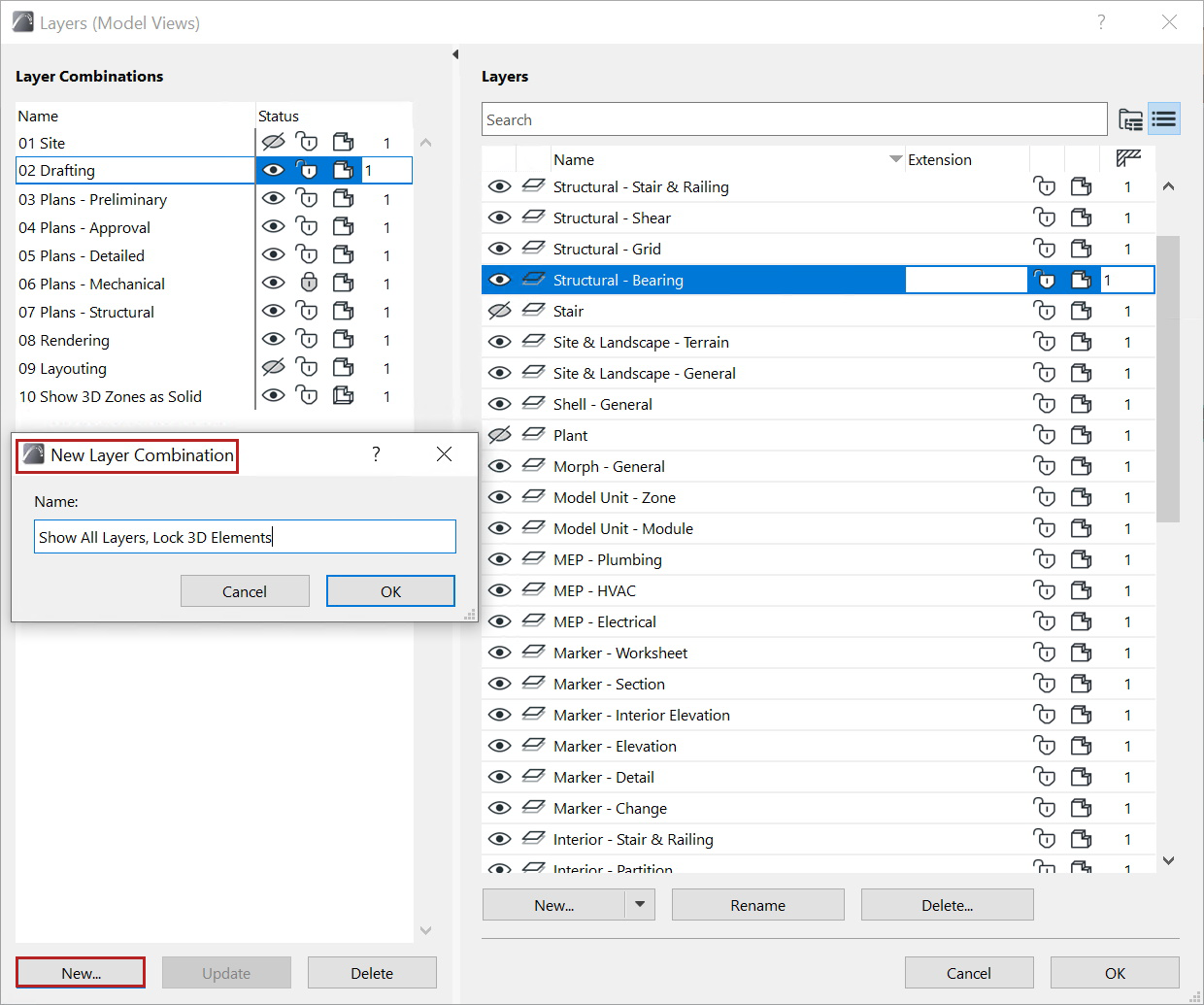Toggle lock for Structural - Shear layer
Screen dimensions: 1204x1005
(x=1045, y=218)
